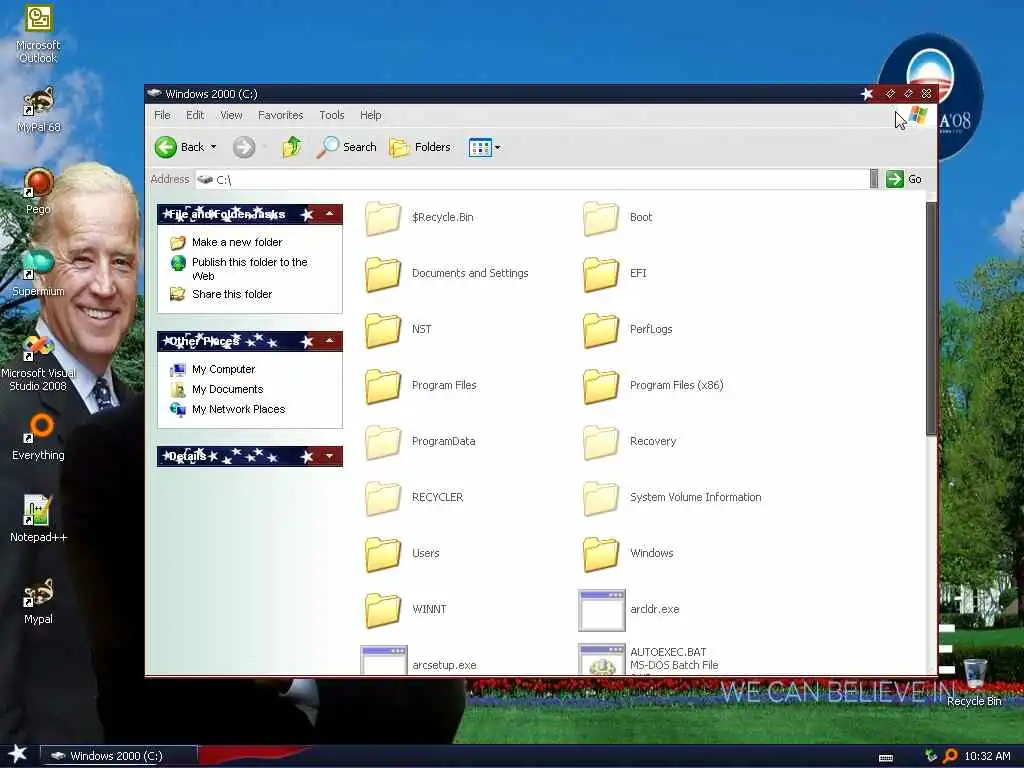Screen dimensions: 1024x768
Task: Select the NST folder icon
Action: [383, 330]
